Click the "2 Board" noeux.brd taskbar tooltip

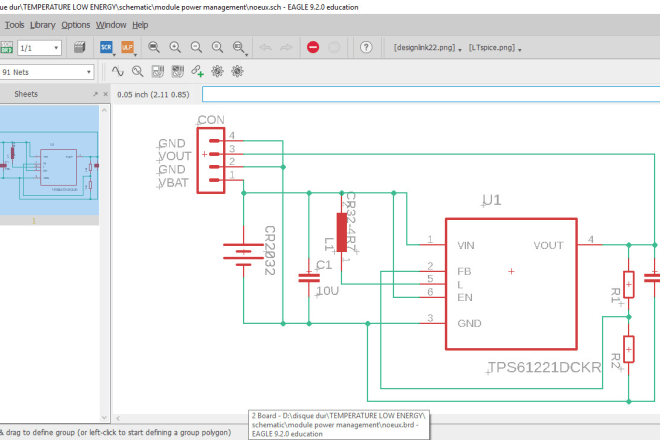point(339,424)
